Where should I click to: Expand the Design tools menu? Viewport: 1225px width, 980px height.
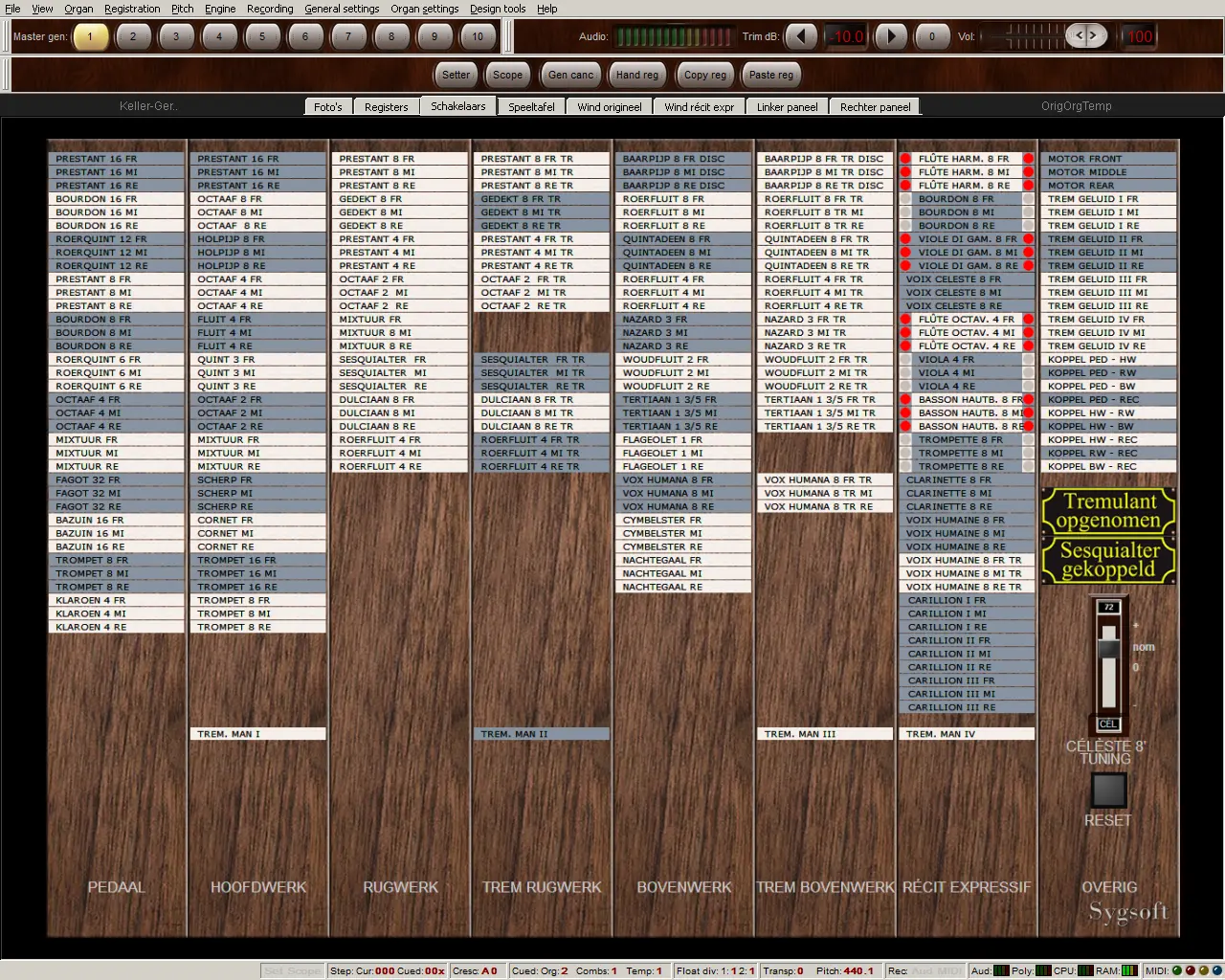(x=497, y=9)
